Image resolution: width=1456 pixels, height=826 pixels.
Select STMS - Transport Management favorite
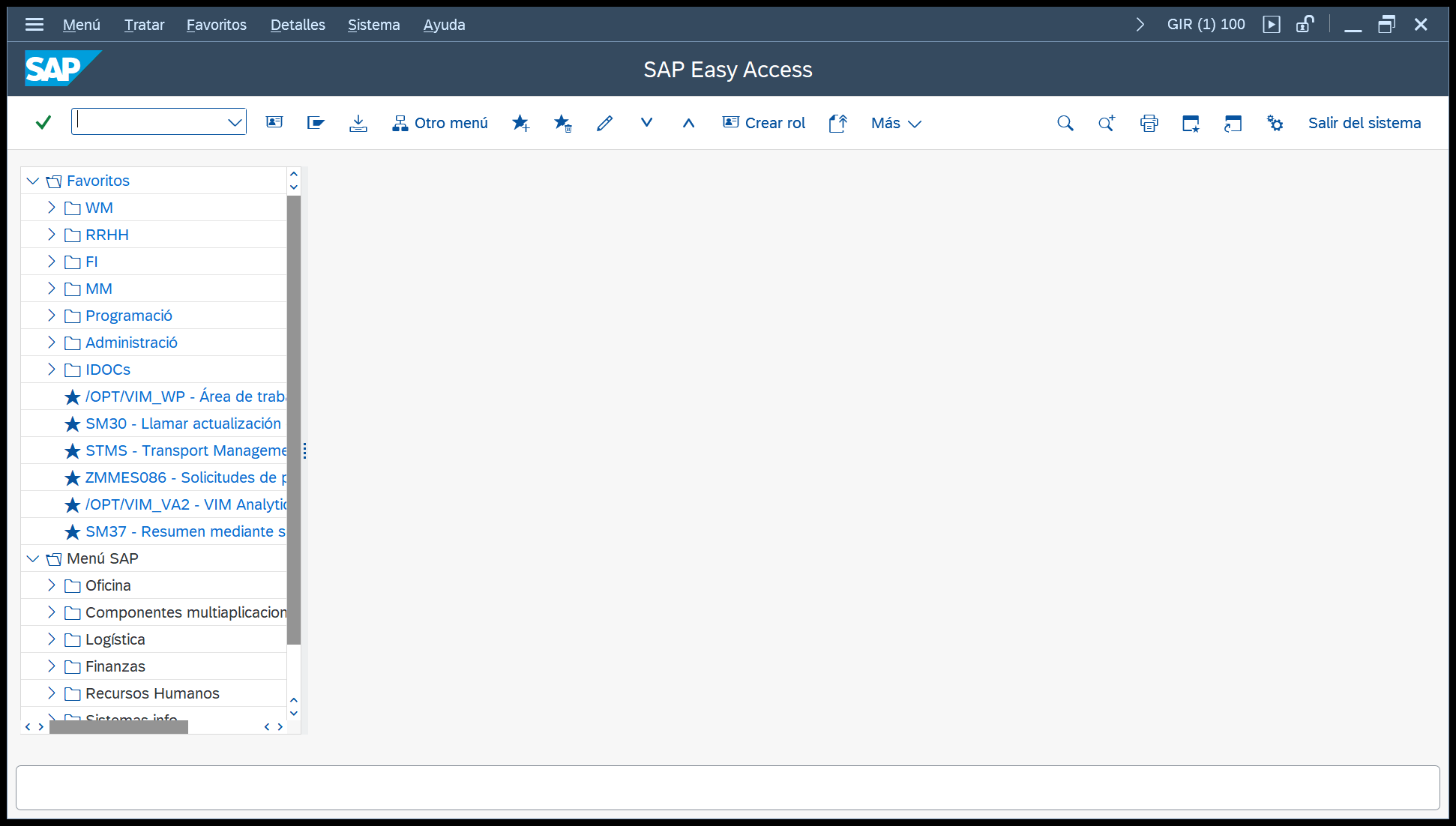click(x=186, y=450)
